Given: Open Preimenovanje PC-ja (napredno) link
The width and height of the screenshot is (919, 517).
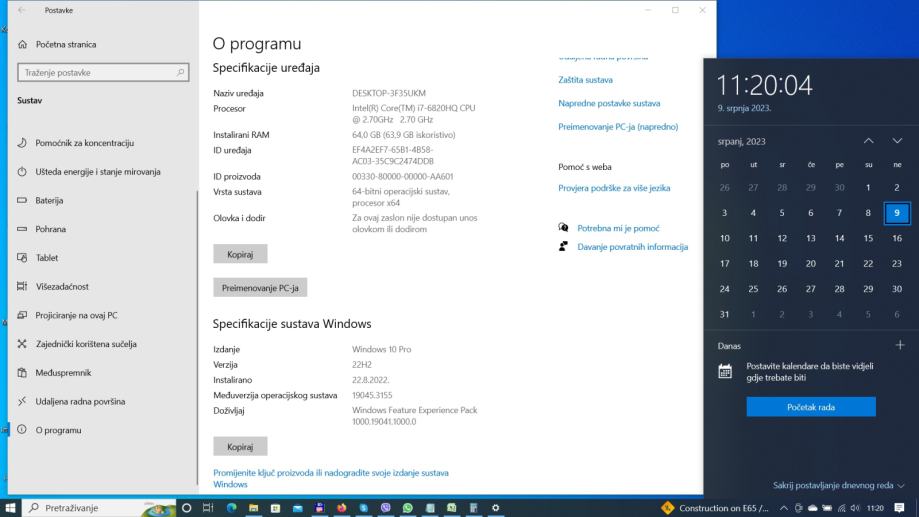Looking at the screenshot, I should tap(618, 127).
